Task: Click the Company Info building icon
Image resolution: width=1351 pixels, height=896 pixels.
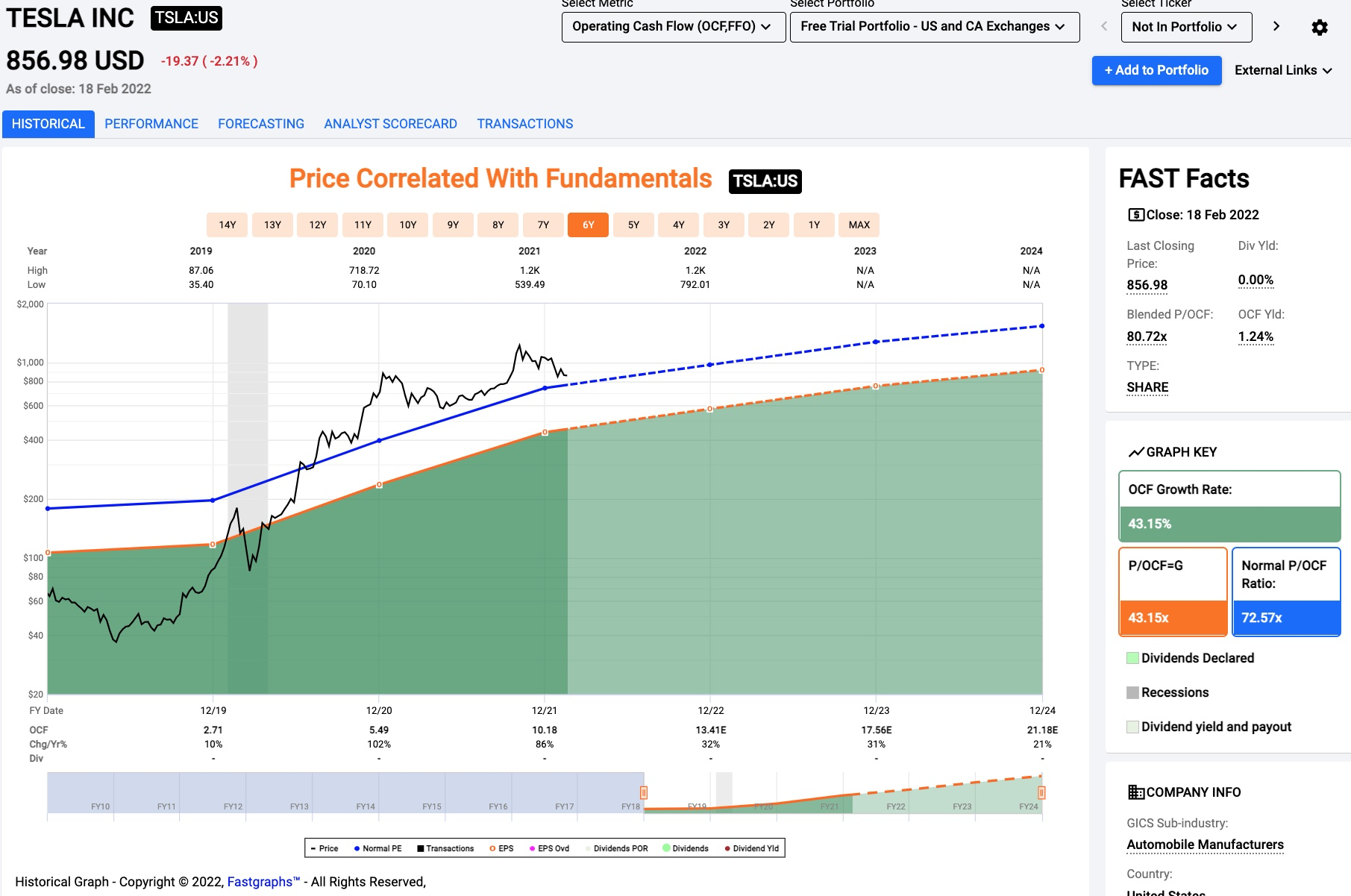Action: pos(1135,792)
